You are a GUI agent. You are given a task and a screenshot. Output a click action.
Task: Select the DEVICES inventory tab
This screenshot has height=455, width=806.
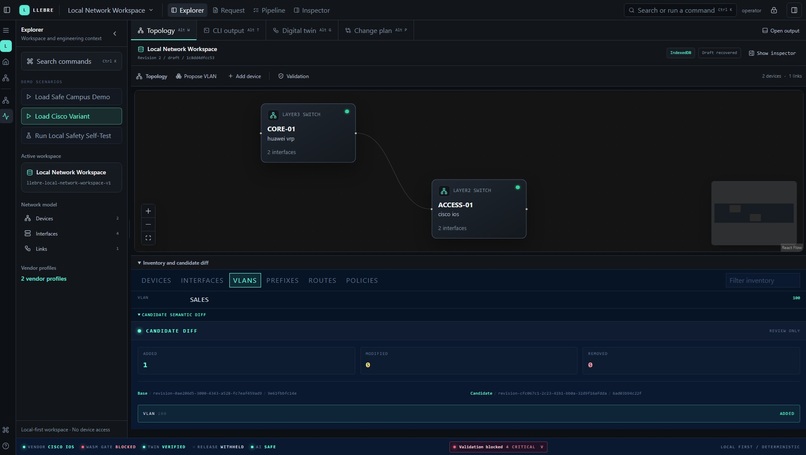point(156,280)
